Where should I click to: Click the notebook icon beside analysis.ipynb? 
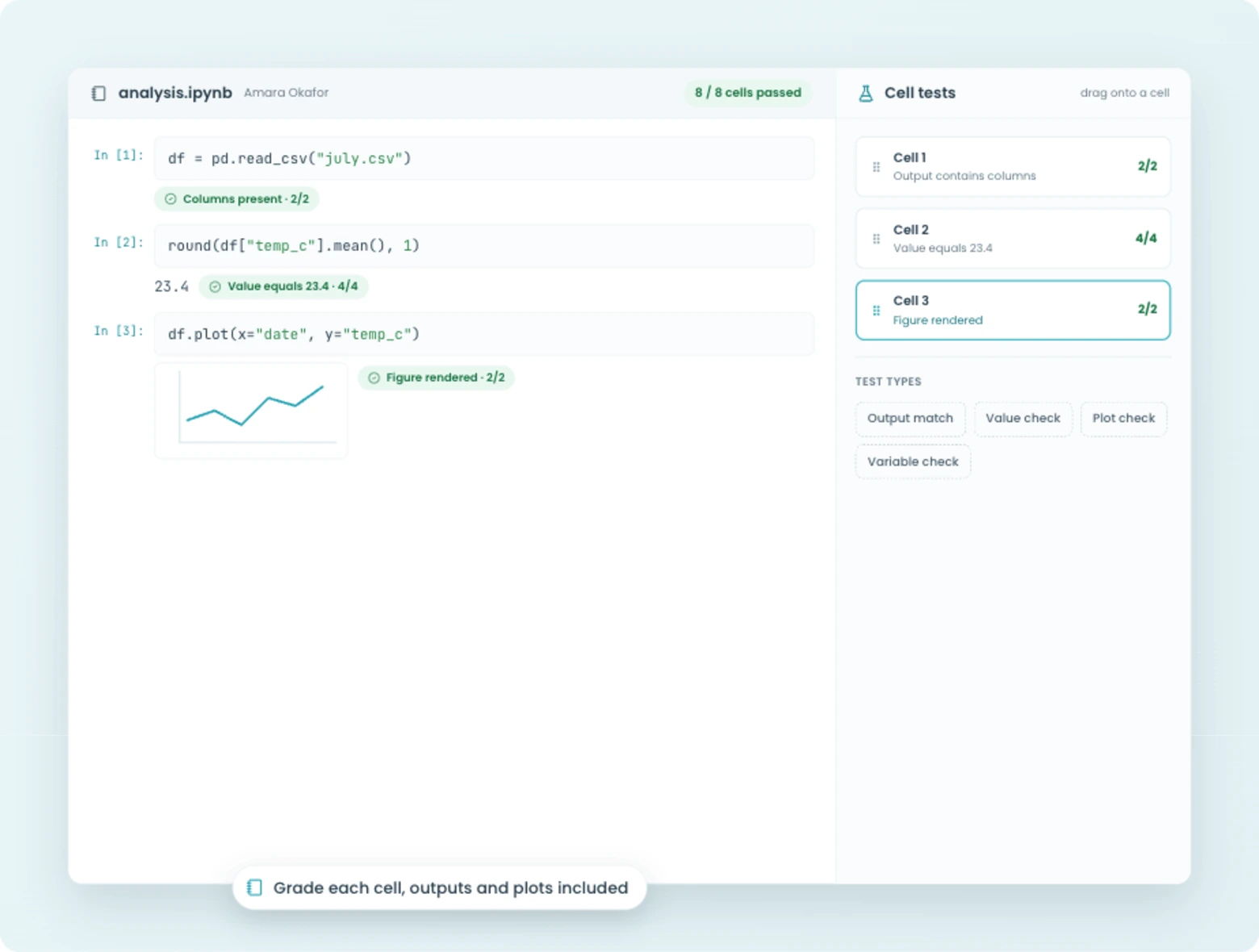pyautogui.click(x=98, y=94)
